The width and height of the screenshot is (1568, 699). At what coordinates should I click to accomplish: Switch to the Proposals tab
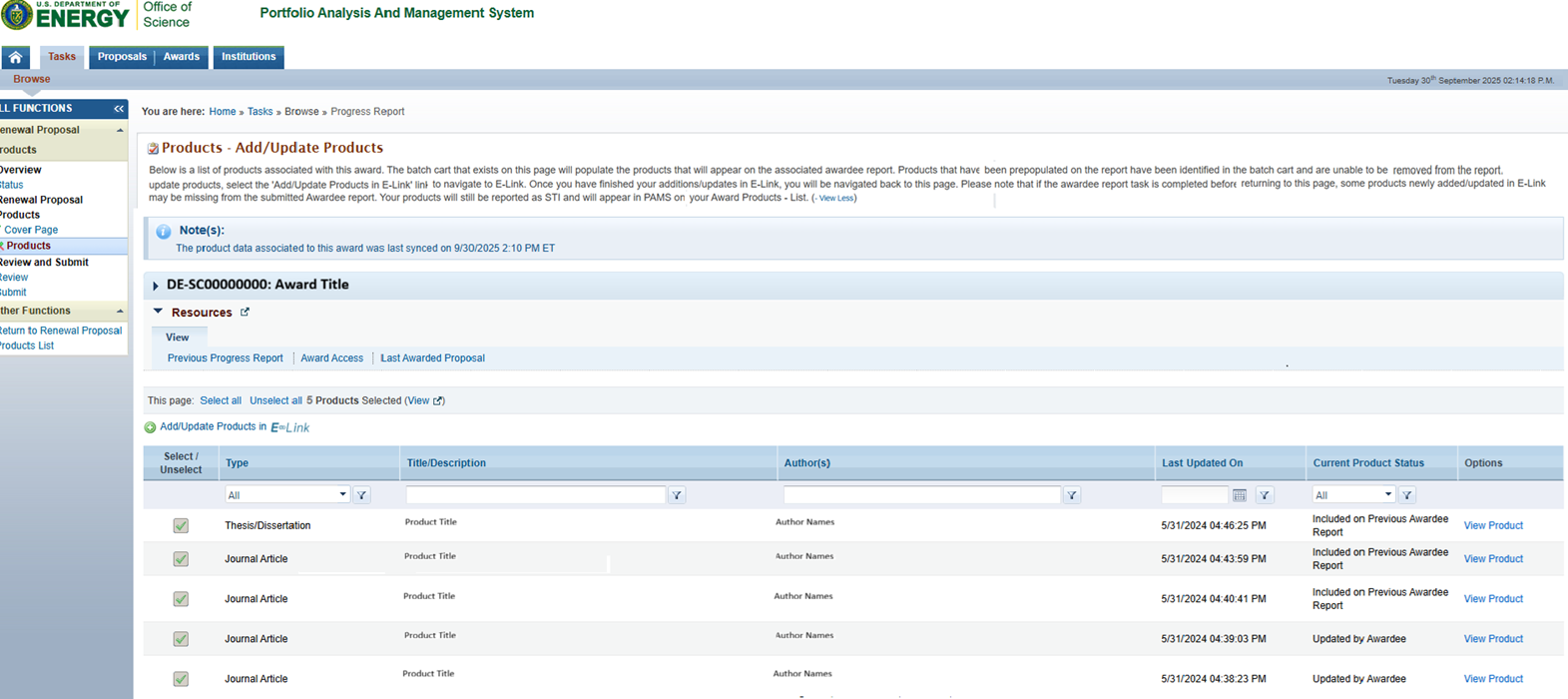coord(122,57)
